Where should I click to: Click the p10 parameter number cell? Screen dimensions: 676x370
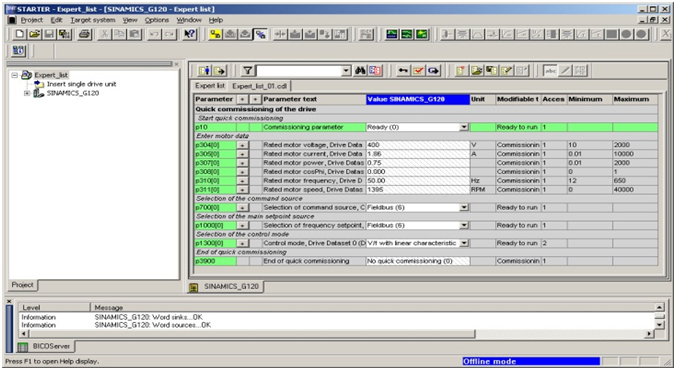(x=215, y=127)
